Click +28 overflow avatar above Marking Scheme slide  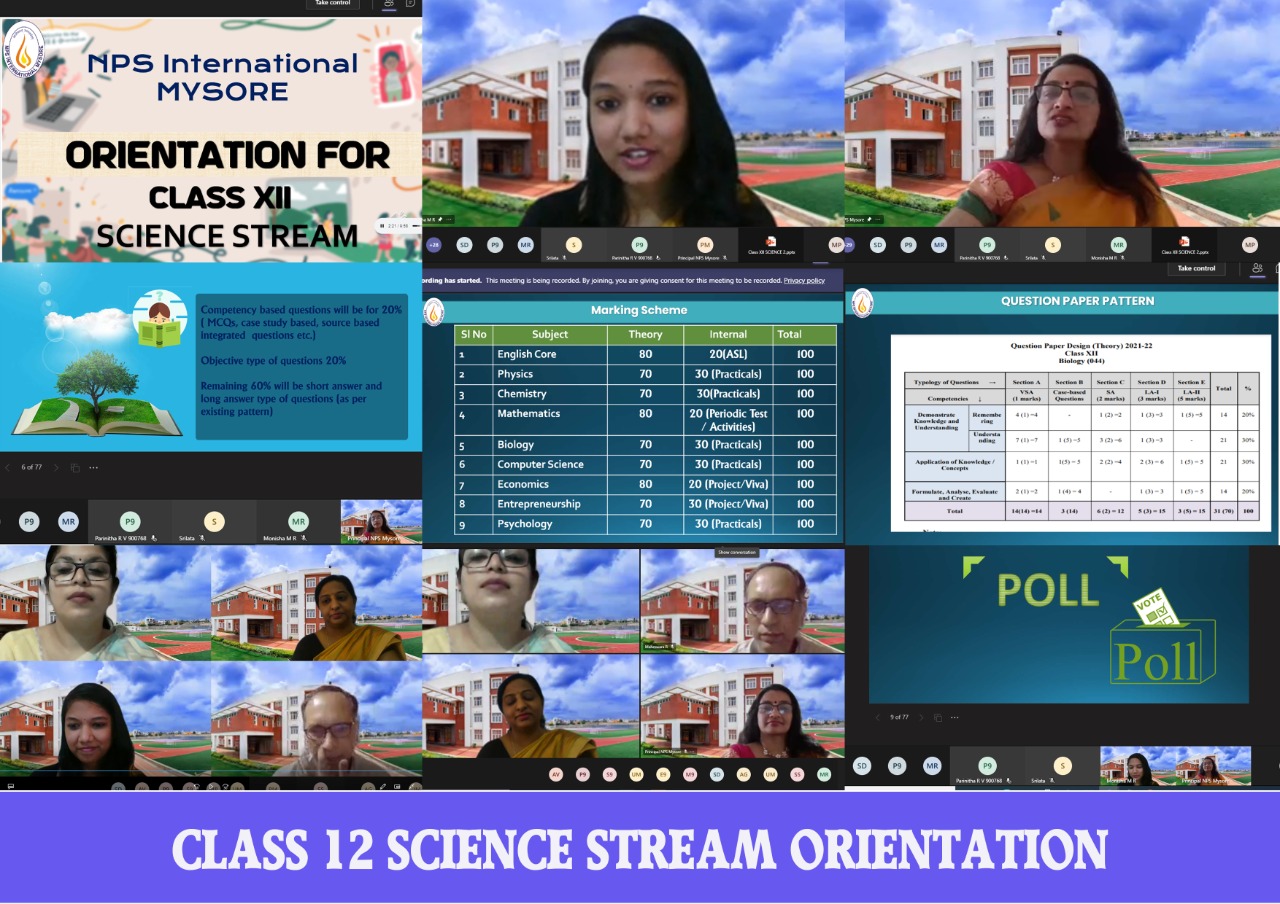tap(434, 244)
